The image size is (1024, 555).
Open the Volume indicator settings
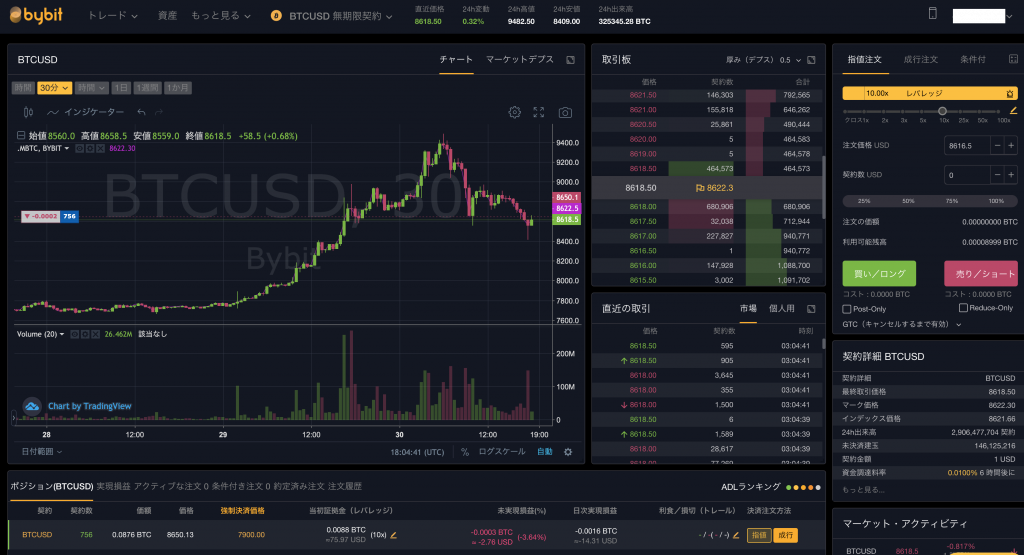85,334
